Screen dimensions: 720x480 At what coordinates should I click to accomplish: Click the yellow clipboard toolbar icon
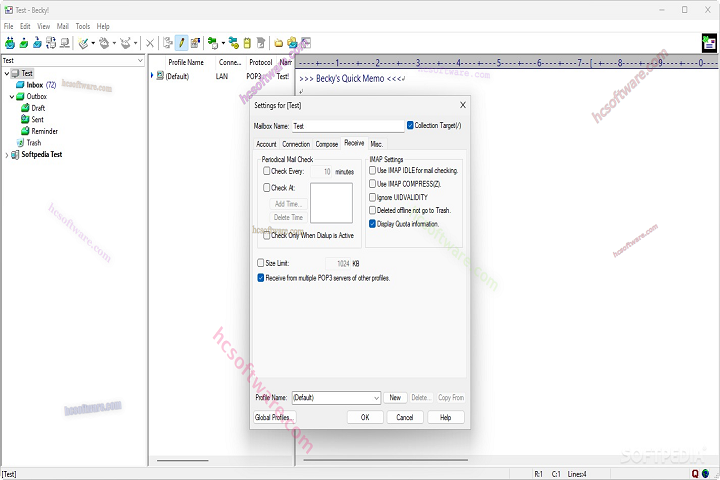tap(247, 43)
